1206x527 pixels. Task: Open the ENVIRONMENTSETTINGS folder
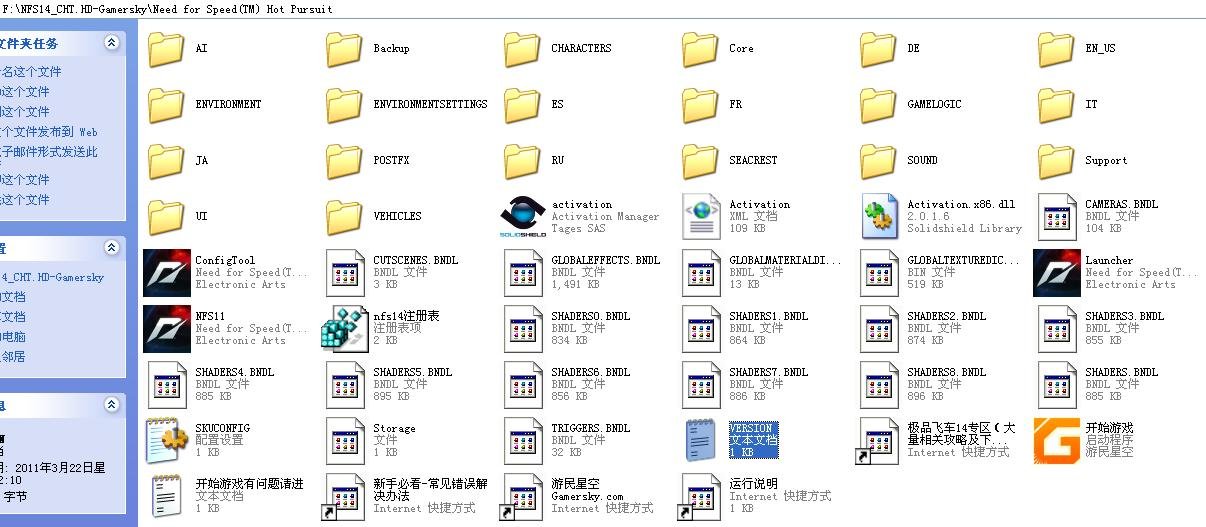click(x=344, y=105)
